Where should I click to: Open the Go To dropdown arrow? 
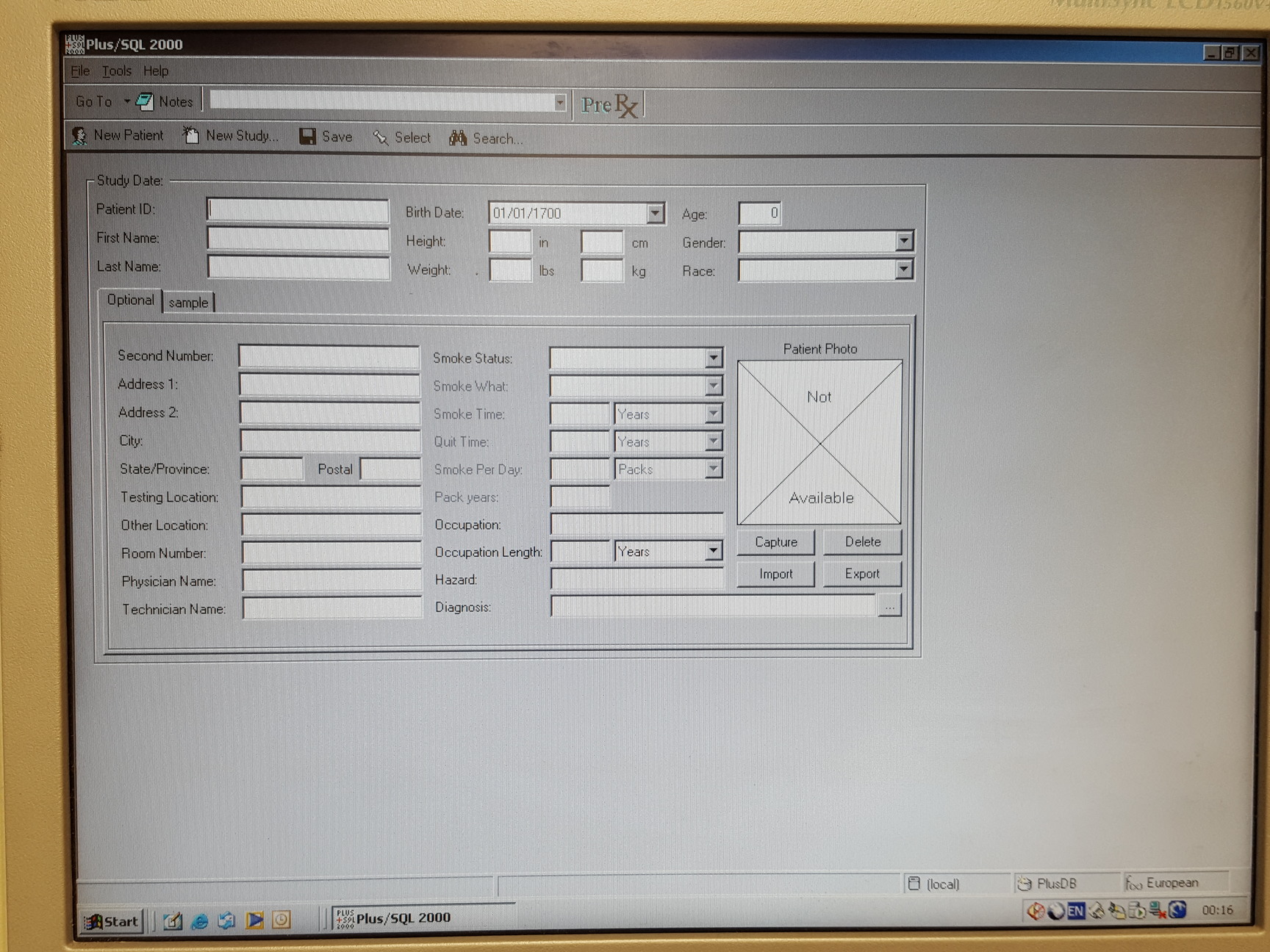(x=126, y=101)
